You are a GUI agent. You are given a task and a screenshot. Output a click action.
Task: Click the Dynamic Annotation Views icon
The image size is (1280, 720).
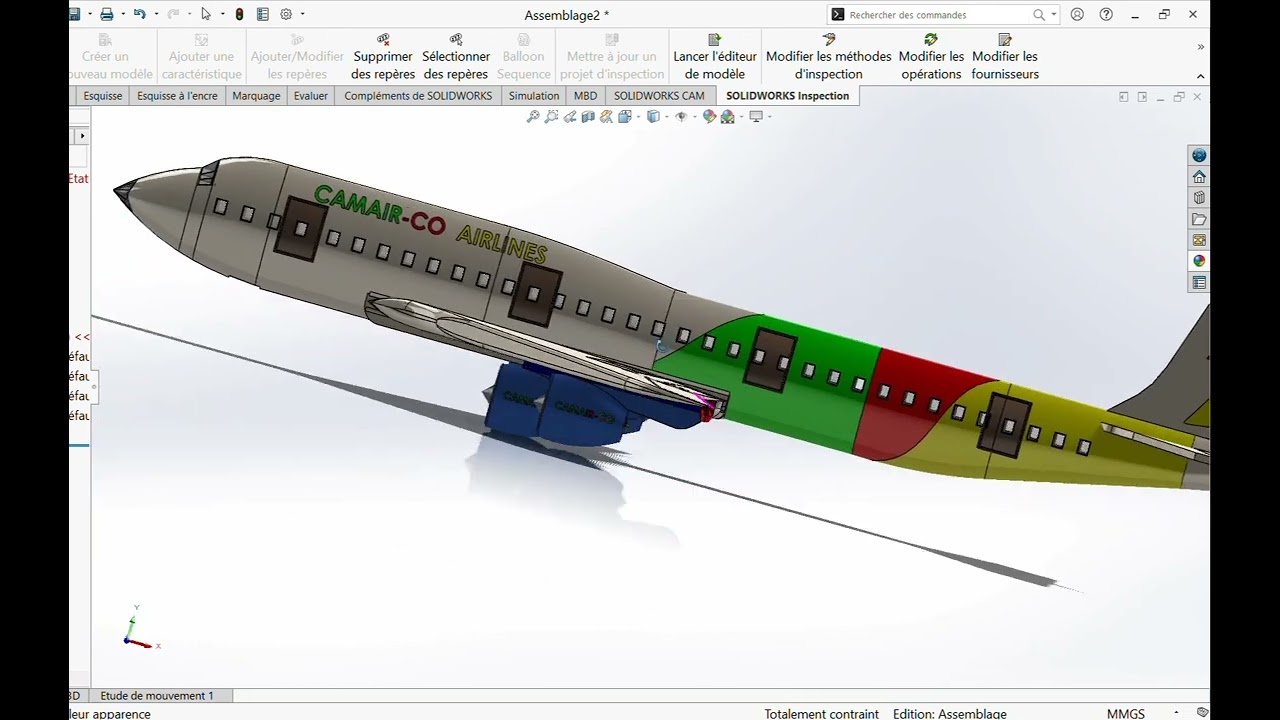(606, 117)
